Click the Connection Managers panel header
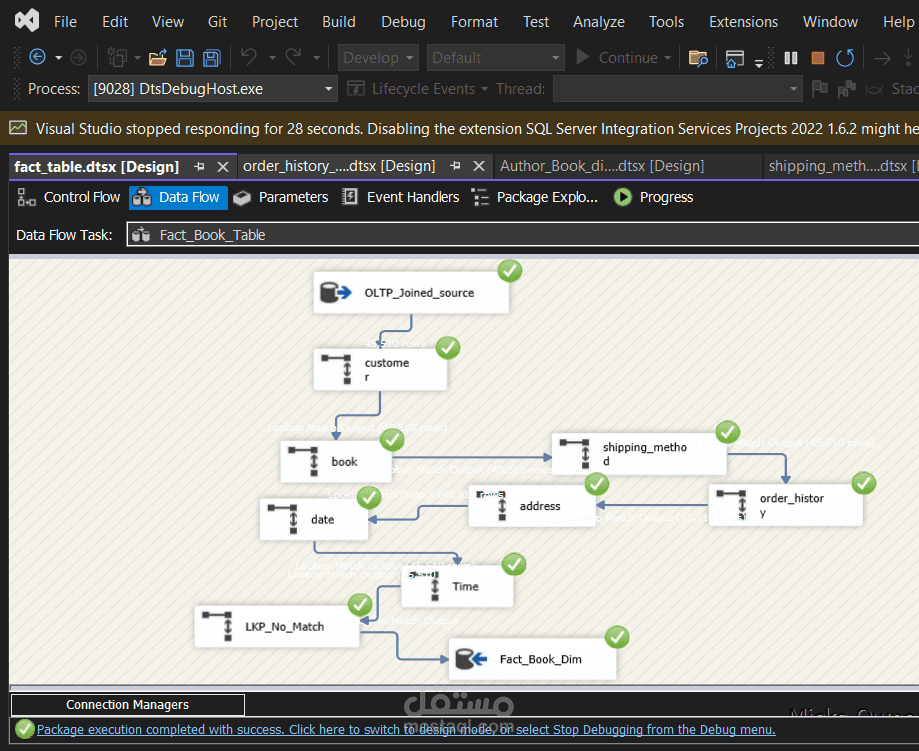Screen dimensions: 919x751 [x=127, y=705]
